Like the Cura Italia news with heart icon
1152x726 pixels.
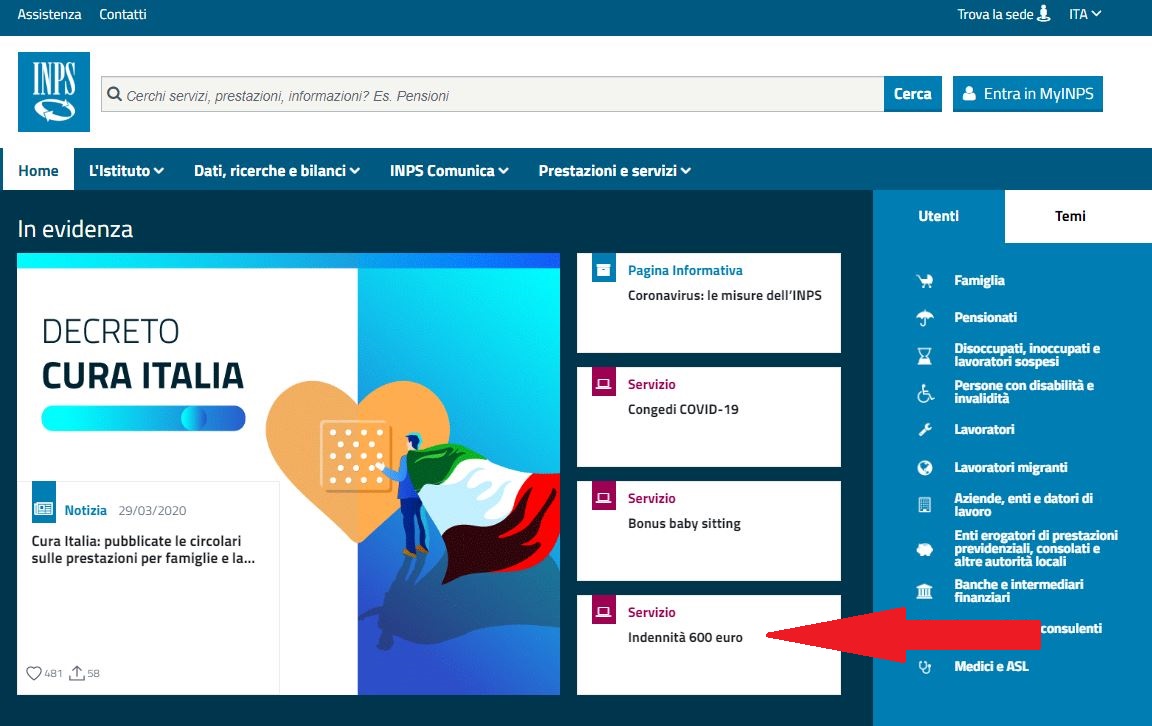[x=34, y=673]
